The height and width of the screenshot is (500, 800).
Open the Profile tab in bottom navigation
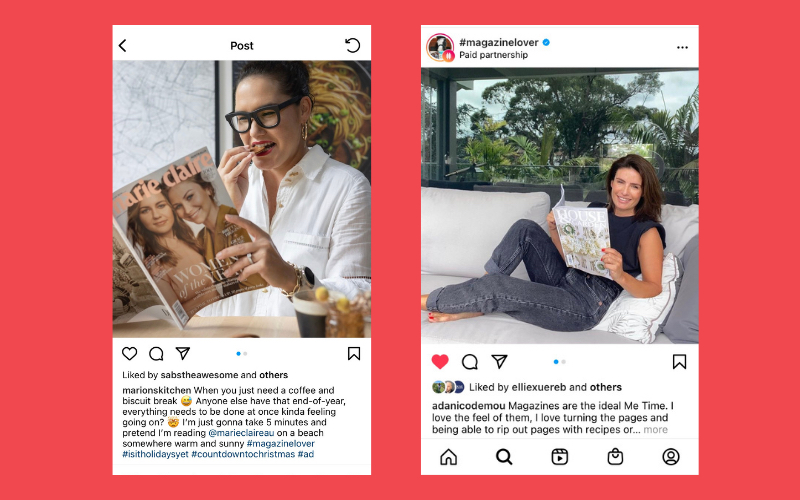670,457
